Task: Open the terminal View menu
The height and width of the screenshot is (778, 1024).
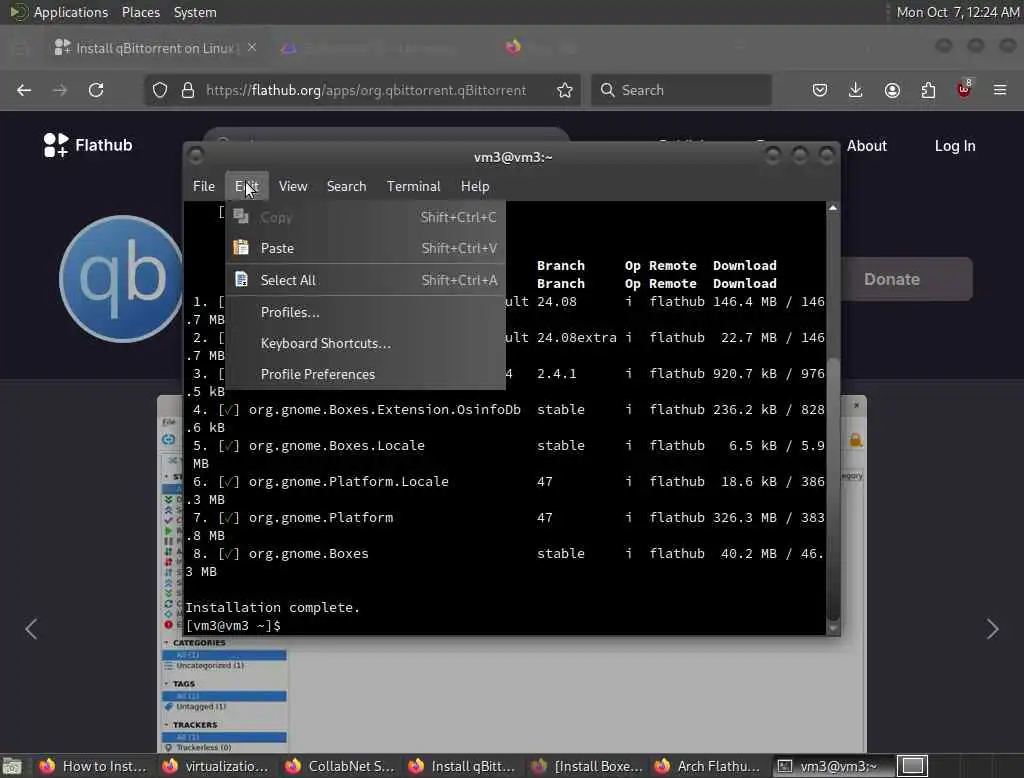Action: coord(293,187)
